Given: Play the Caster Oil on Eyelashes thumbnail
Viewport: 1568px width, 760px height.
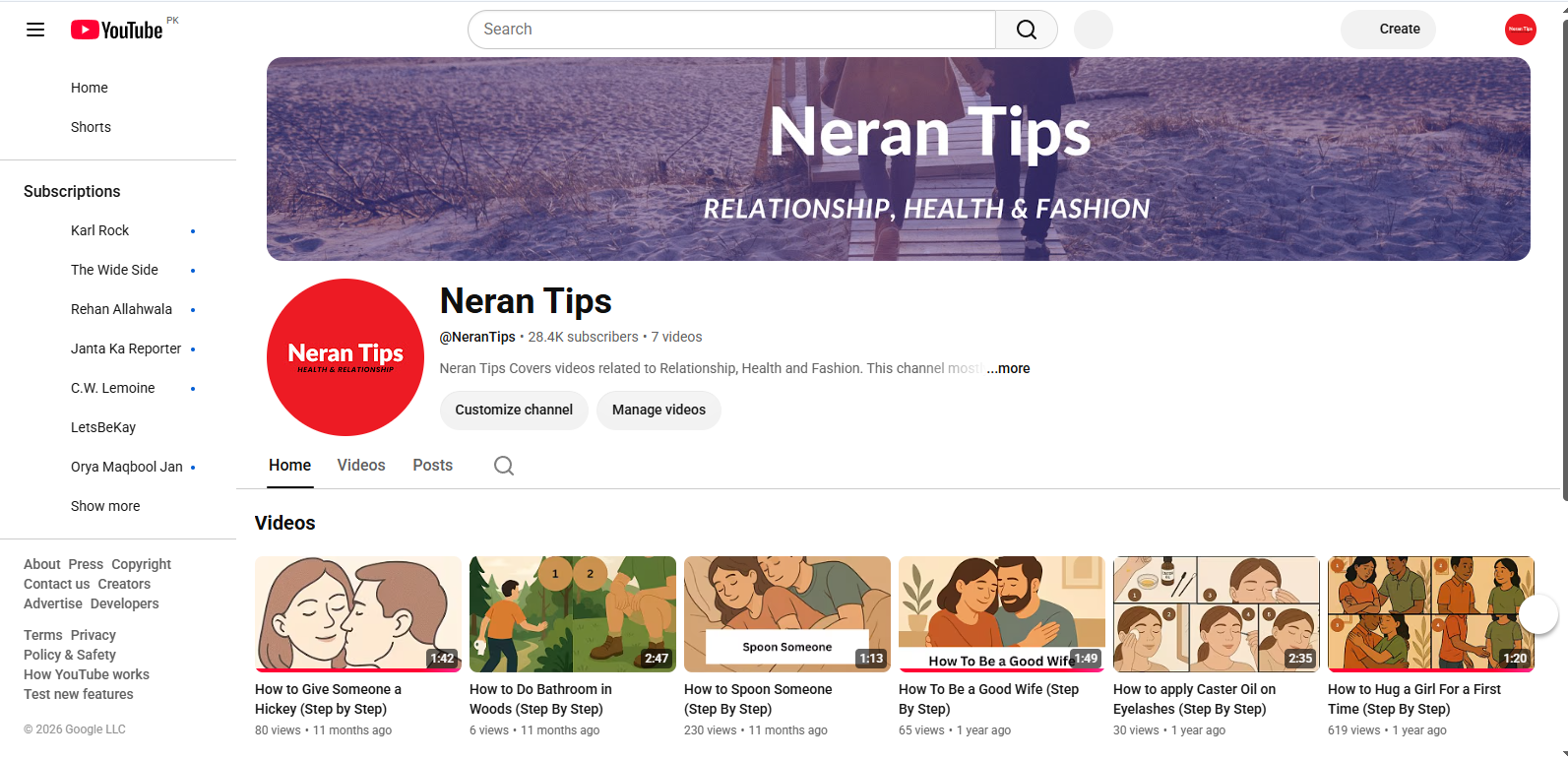Looking at the screenshot, I should point(1217,614).
